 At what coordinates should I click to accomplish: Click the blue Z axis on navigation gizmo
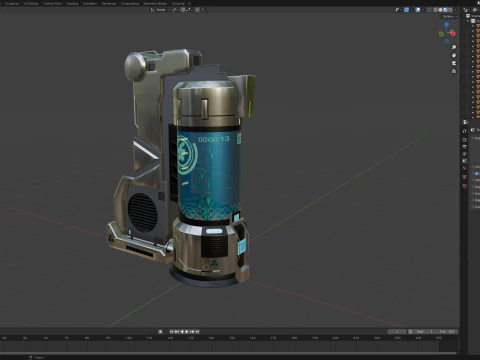[446, 24]
